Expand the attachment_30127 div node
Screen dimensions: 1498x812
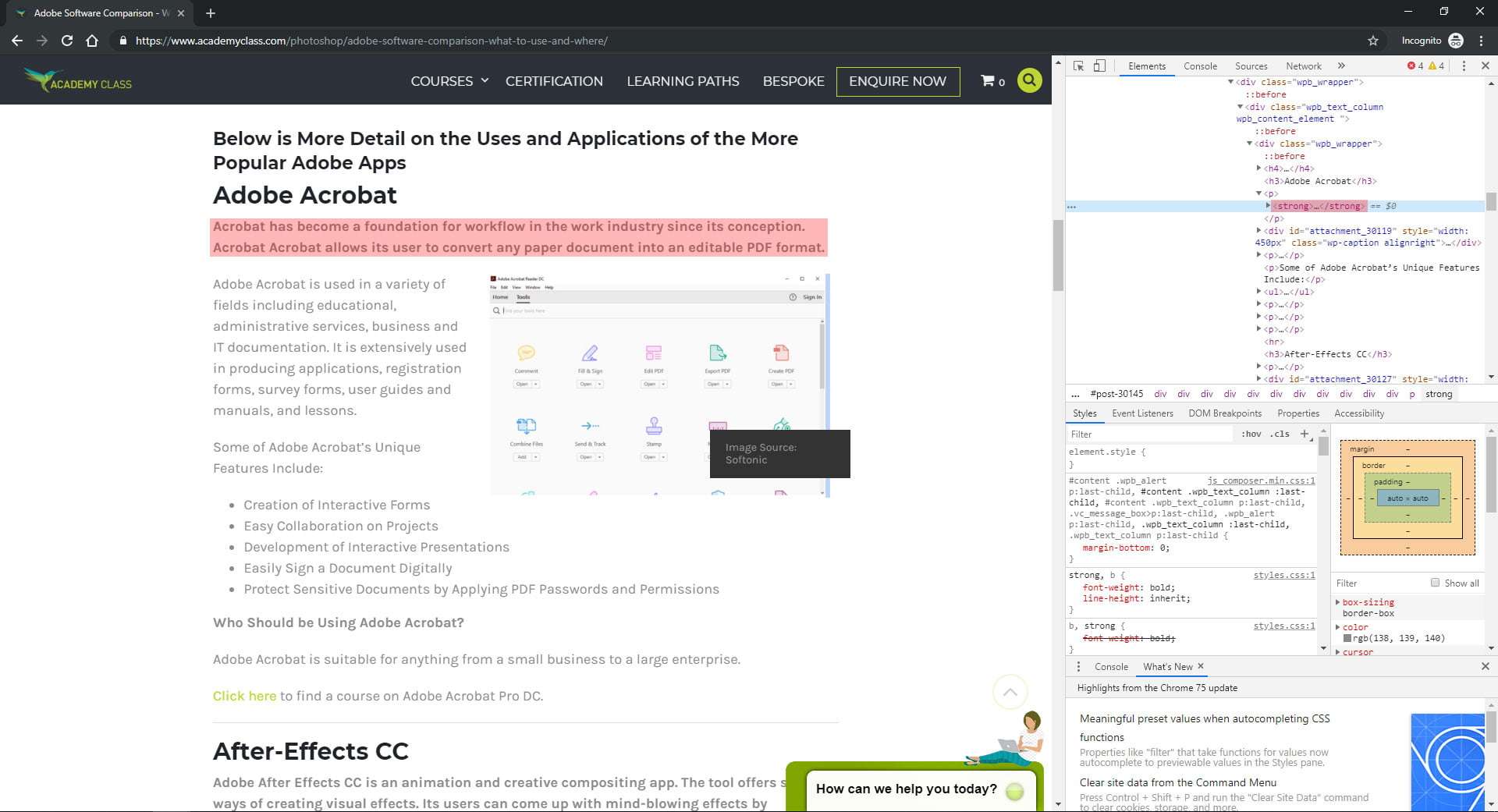tap(1258, 379)
